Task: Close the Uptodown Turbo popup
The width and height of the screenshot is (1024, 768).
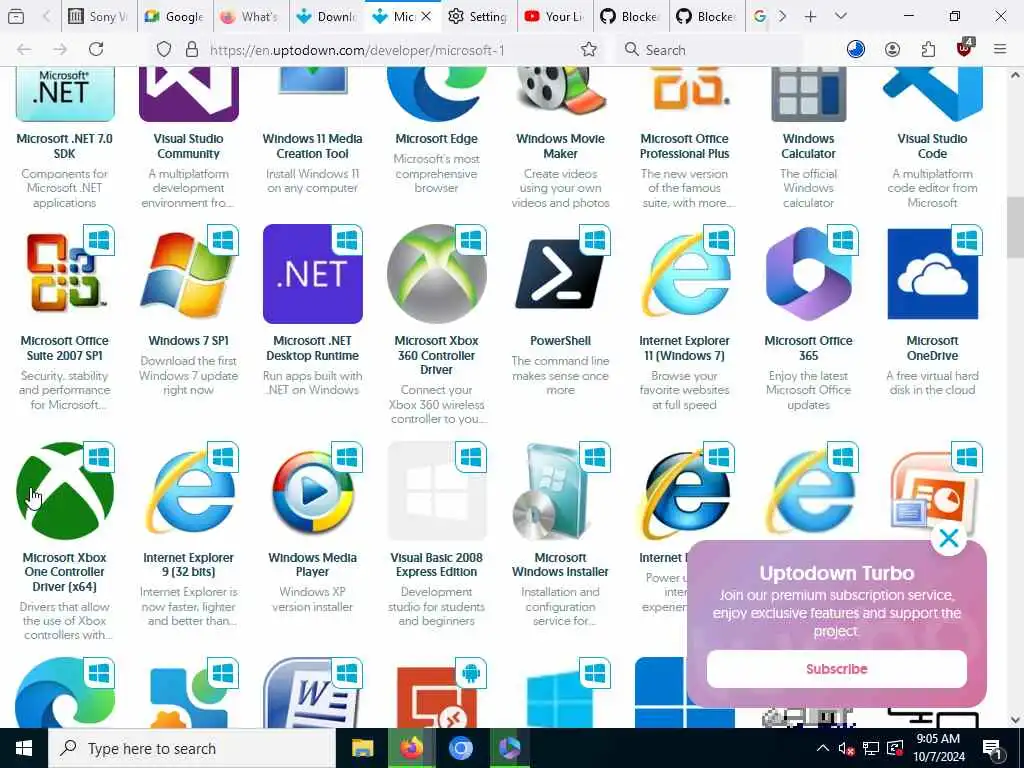Action: (948, 539)
